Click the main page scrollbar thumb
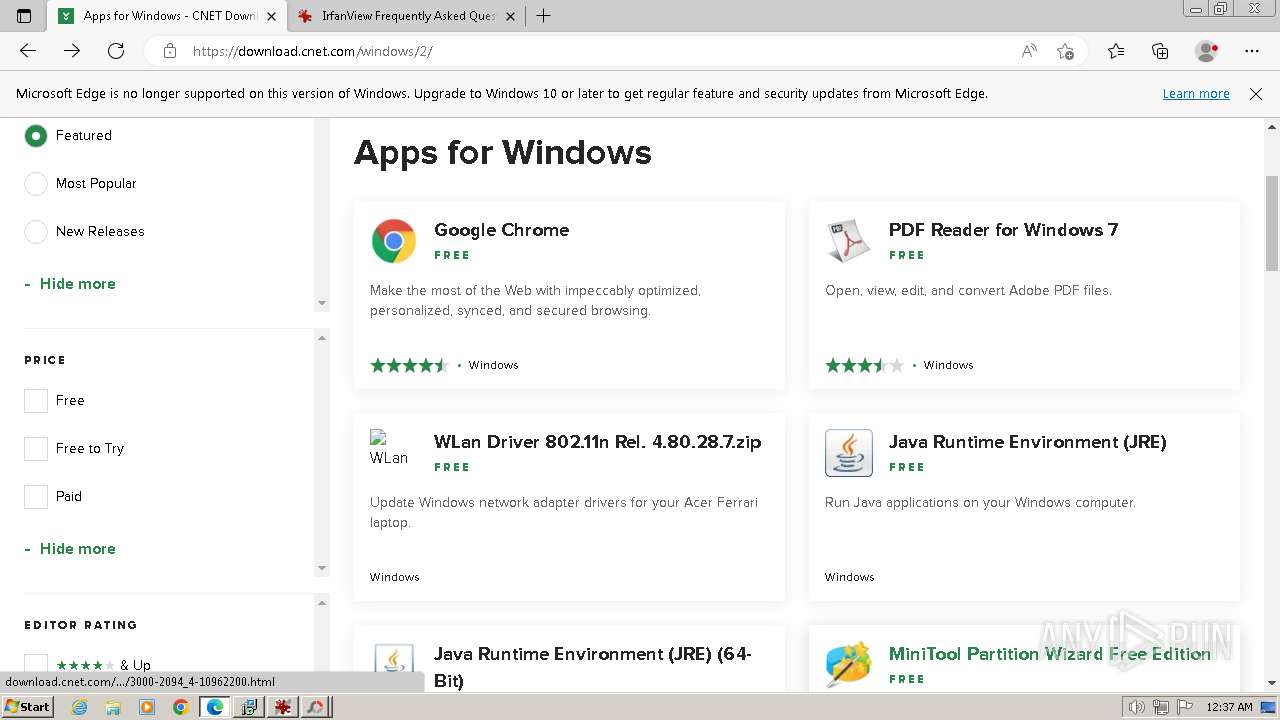 coord(1272,222)
